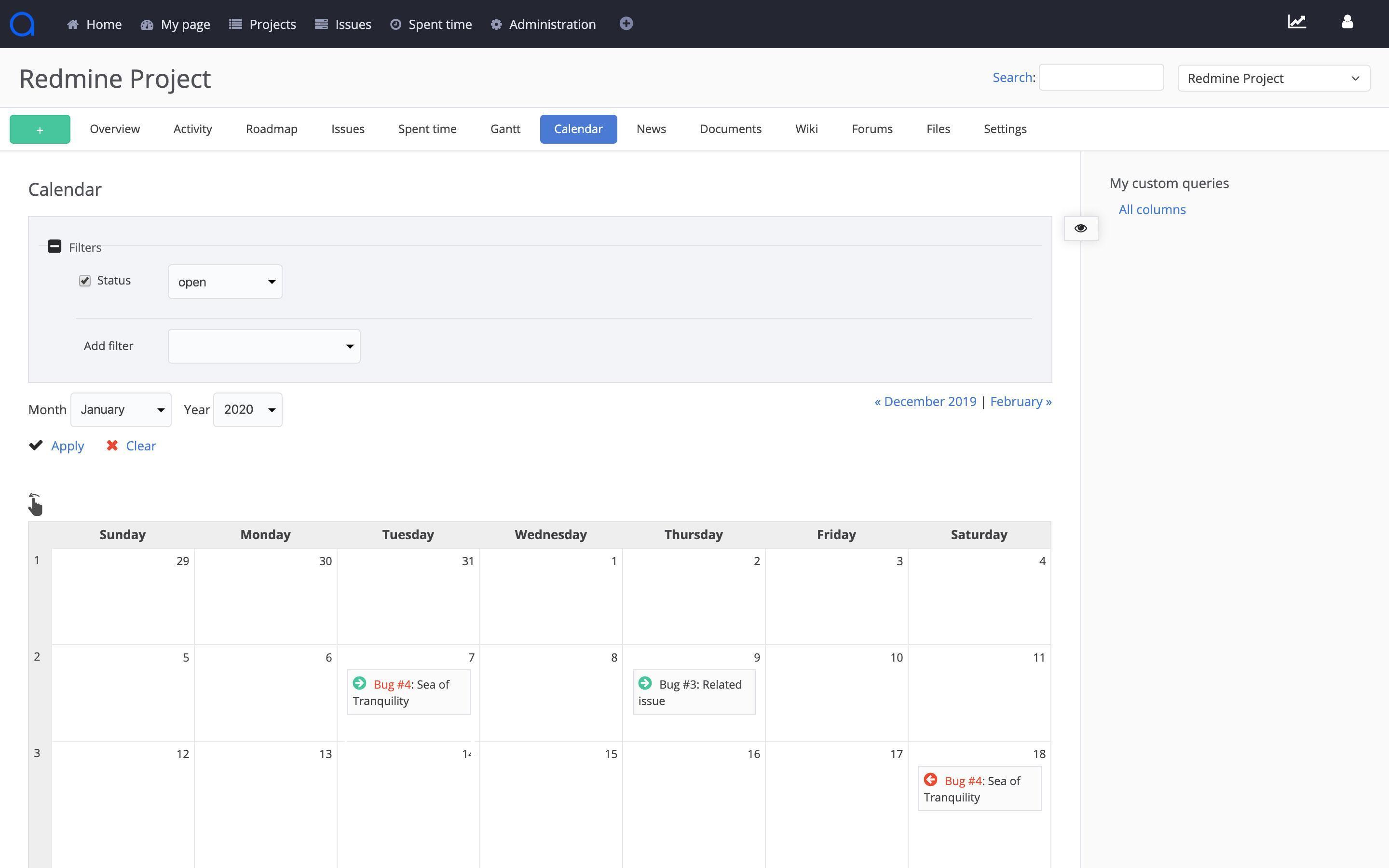Click the green plus new-item button
Screen dimensions: 1389x868
pyautogui.click(x=40, y=129)
